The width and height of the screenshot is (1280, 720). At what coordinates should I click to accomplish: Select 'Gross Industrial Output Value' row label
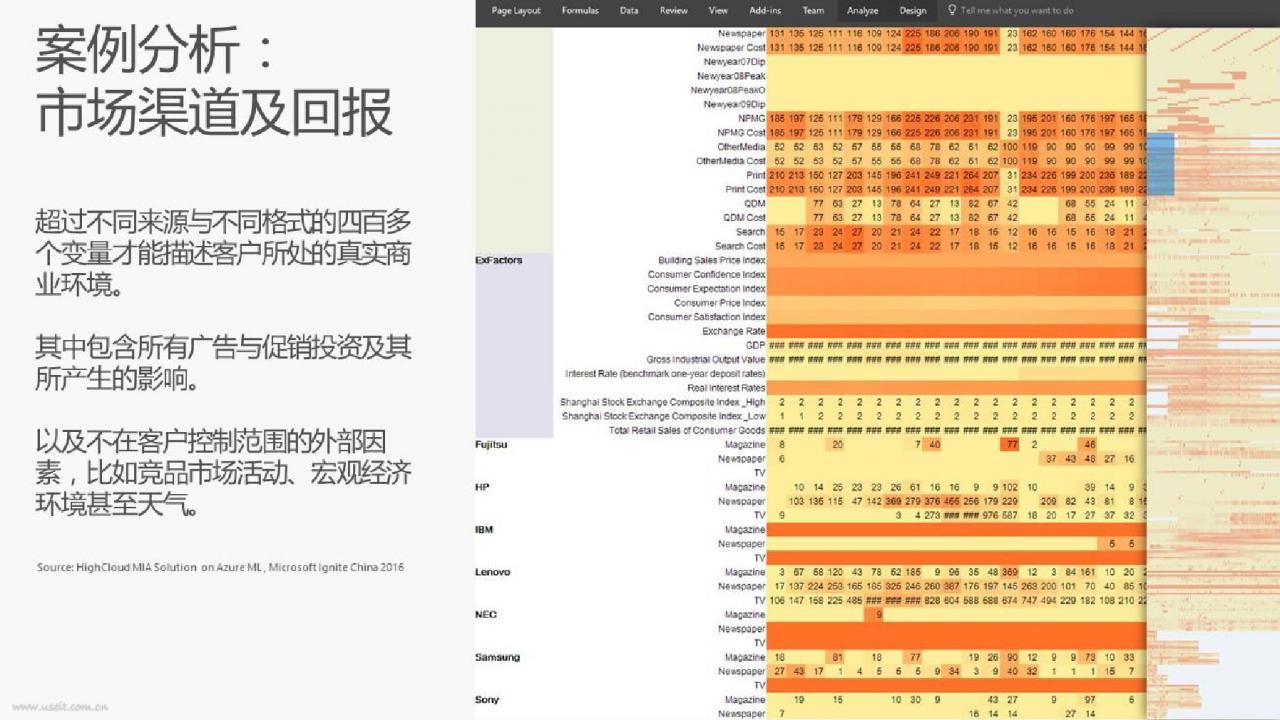[706, 359]
